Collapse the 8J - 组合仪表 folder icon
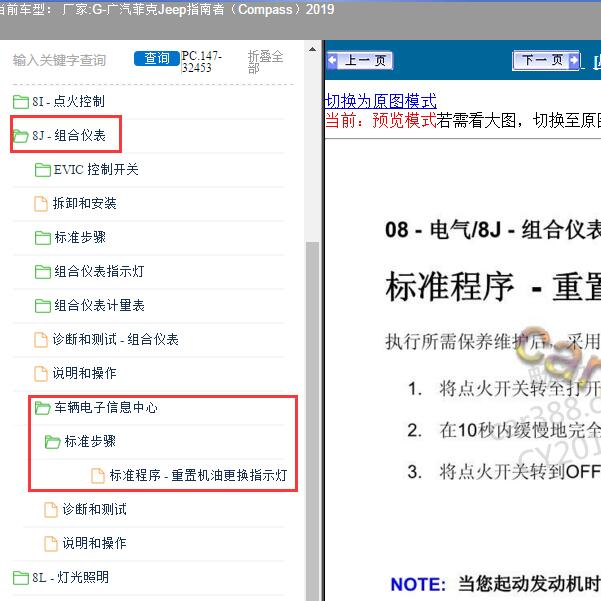The width and height of the screenshot is (601, 601). click(x=20, y=136)
